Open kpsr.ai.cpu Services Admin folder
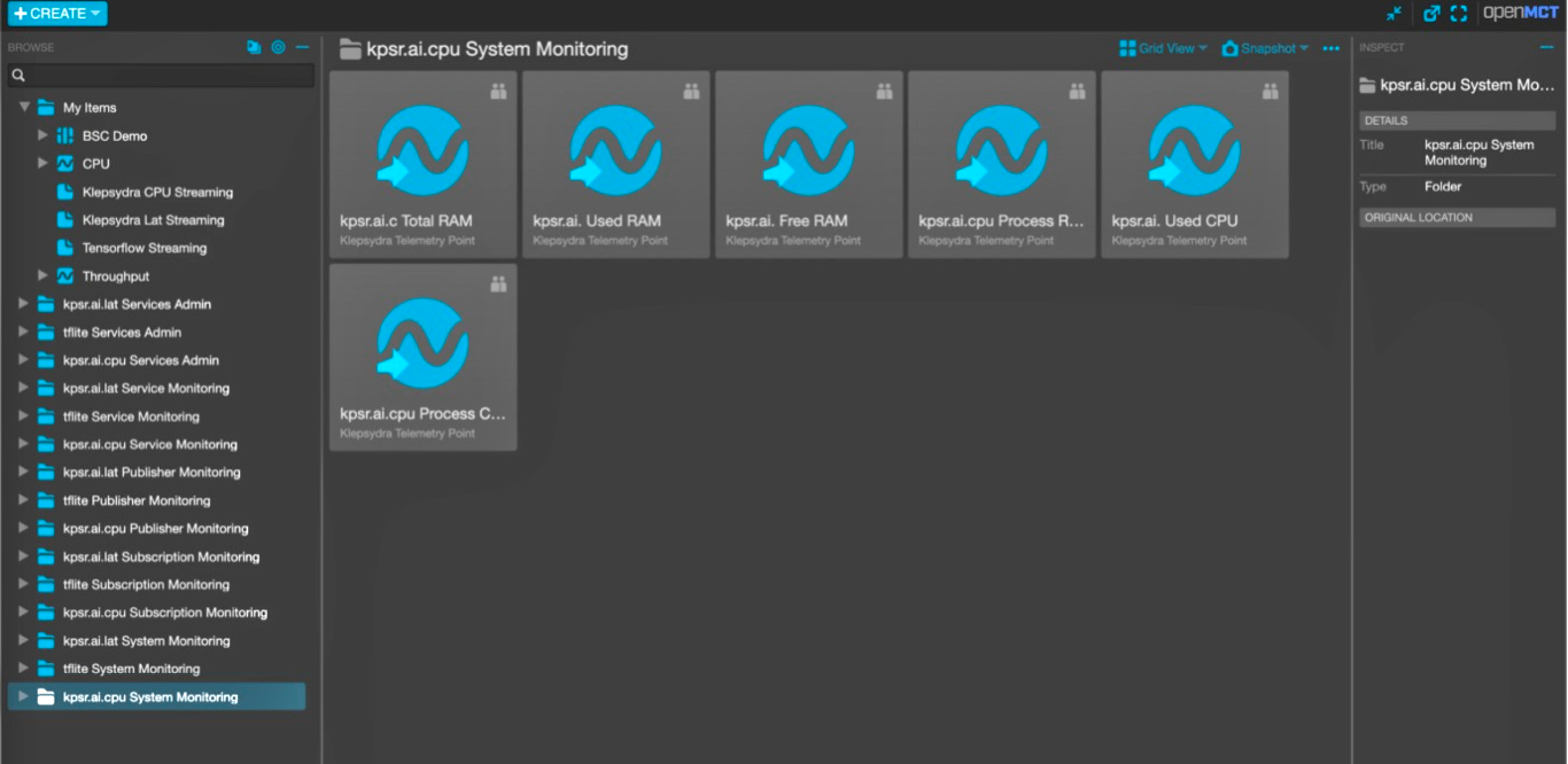The width and height of the screenshot is (1568, 764). click(x=141, y=360)
